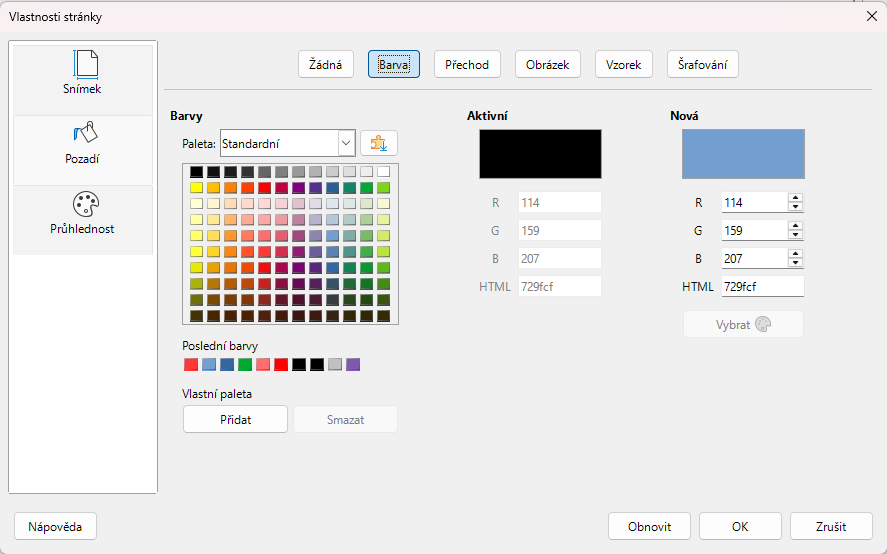
Task: Decrease the new R value with down arrow
Action: click(795, 207)
